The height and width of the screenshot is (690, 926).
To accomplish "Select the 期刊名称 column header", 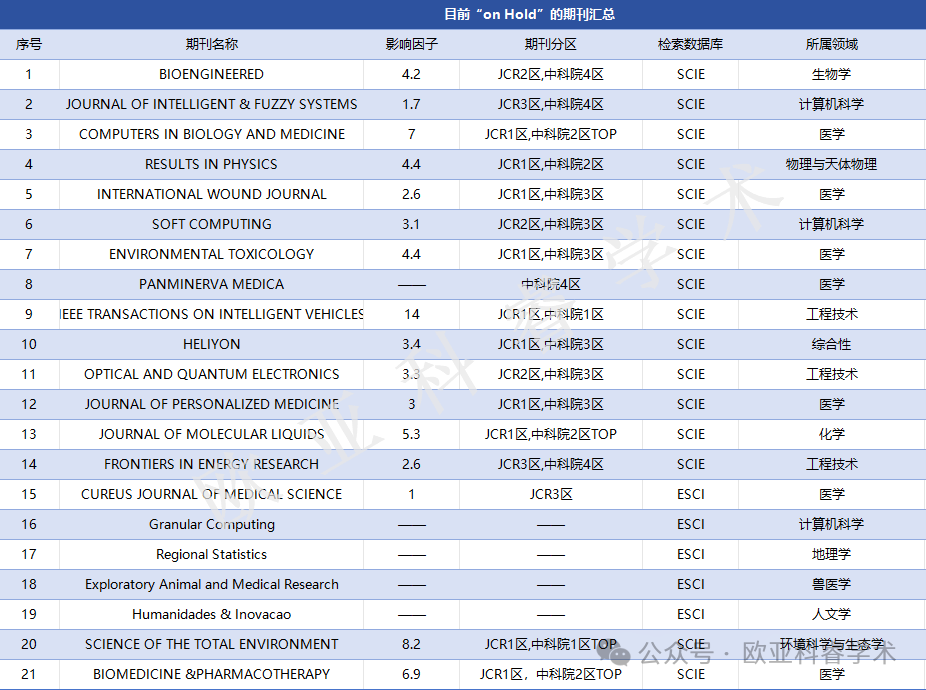I will coord(211,44).
